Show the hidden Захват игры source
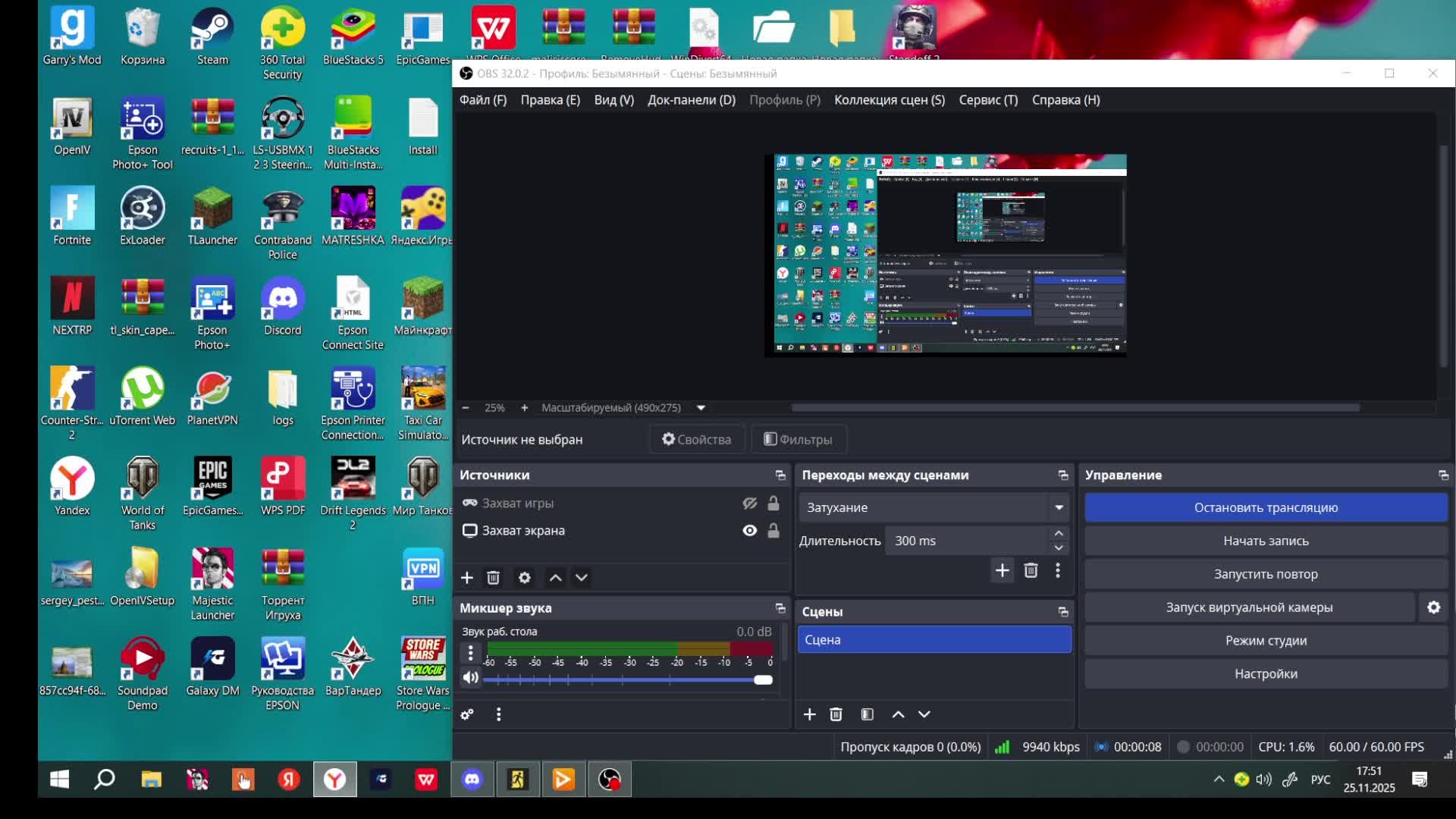Image resolution: width=1456 pixels, height=819 pixels. pyautogui.click(x=749, y=504)
